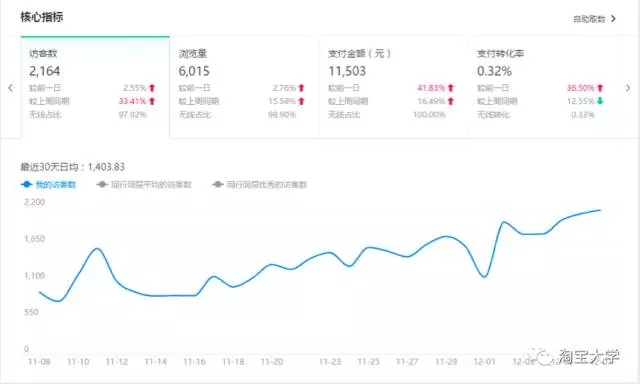This screenshot has height=384, width=640.
Task: Click the red up arrow beside 2.76%
Action: click(x=302, y=88)
